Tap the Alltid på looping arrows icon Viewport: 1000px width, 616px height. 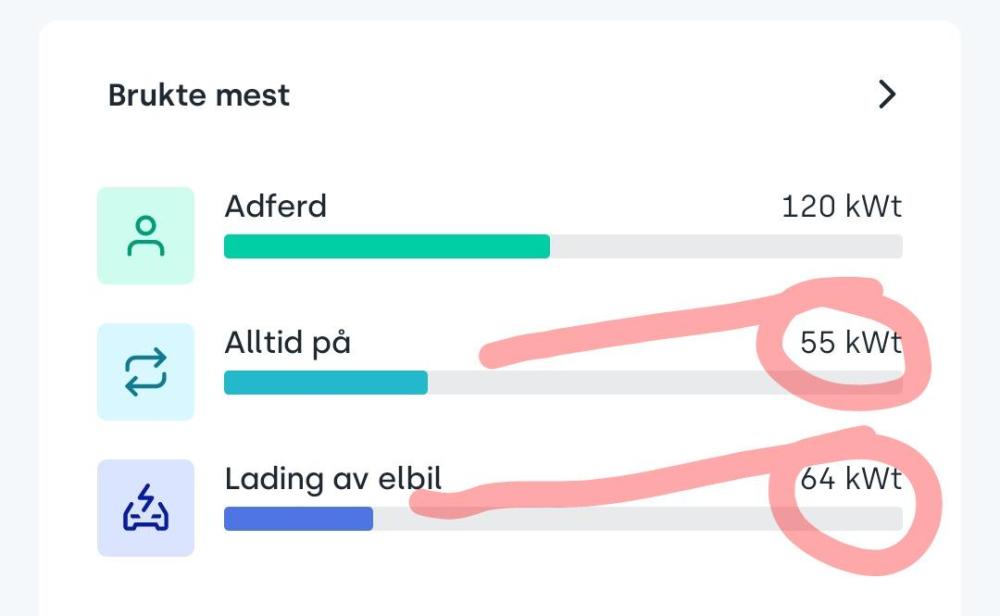tap(145, 372)
